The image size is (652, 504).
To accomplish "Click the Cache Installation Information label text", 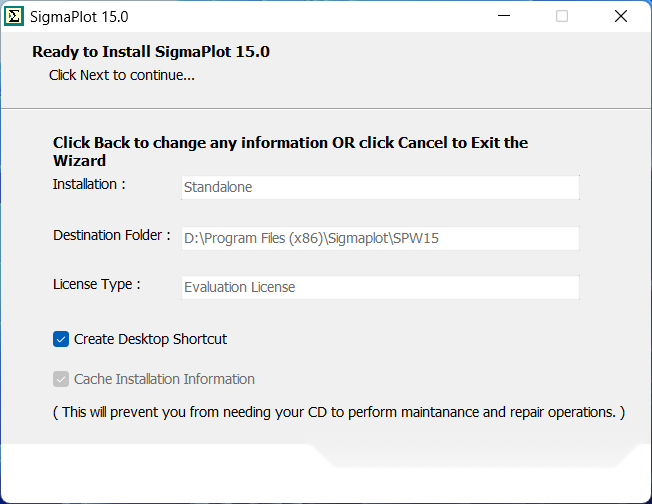I will tap(164, 379).
